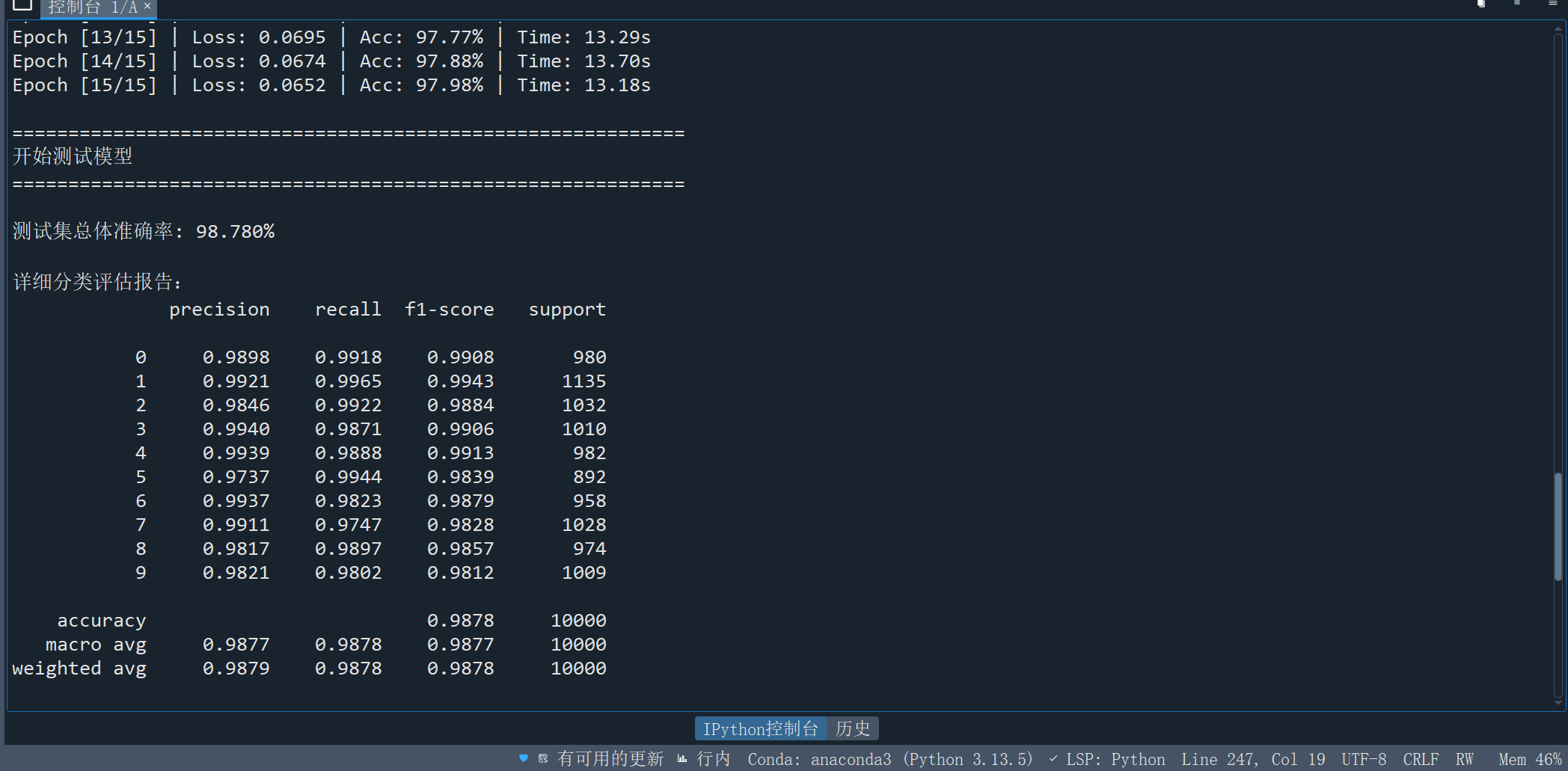Switch to the IPython控制台 pane tab

click(761, 728)
